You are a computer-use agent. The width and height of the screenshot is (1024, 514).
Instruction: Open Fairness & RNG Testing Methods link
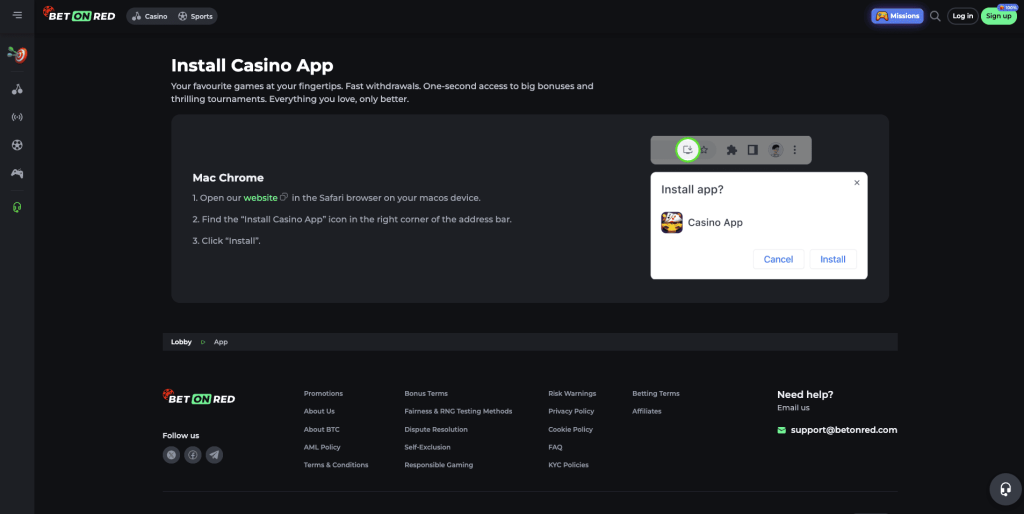458,411
